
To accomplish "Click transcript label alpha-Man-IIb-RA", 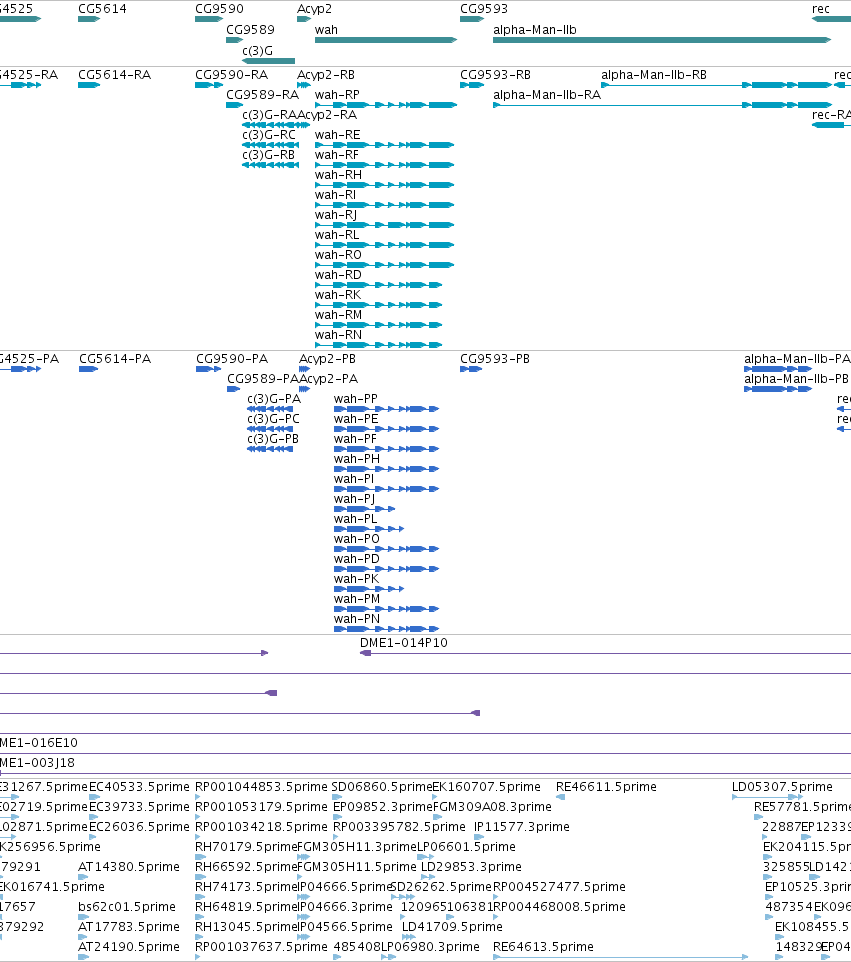I will click(547, 95).
